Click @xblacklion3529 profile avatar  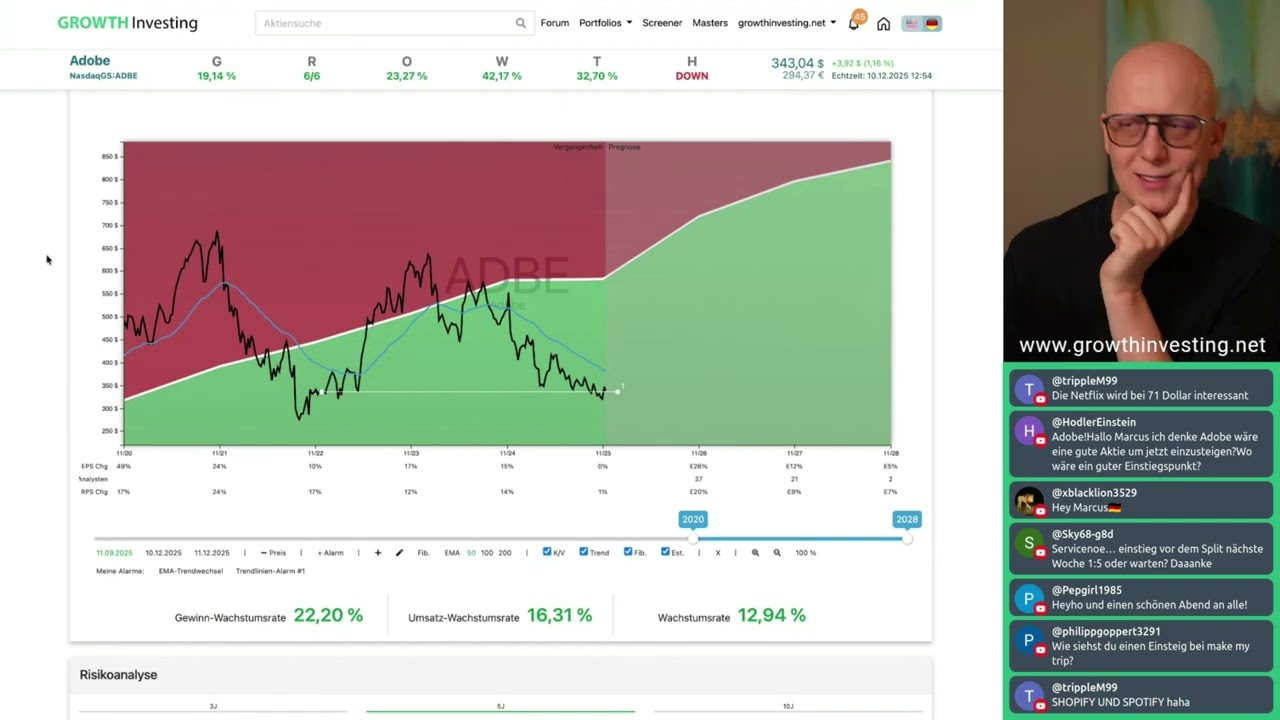click(1029, 500)
